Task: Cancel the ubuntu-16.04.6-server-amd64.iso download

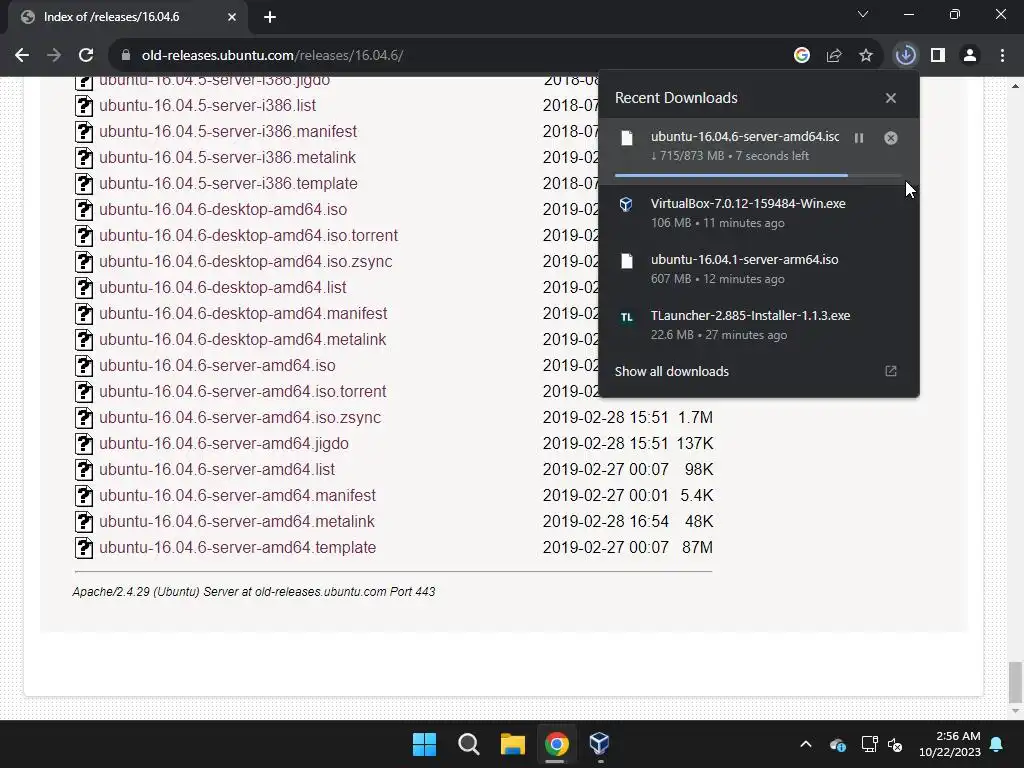Action: [891, 138]
